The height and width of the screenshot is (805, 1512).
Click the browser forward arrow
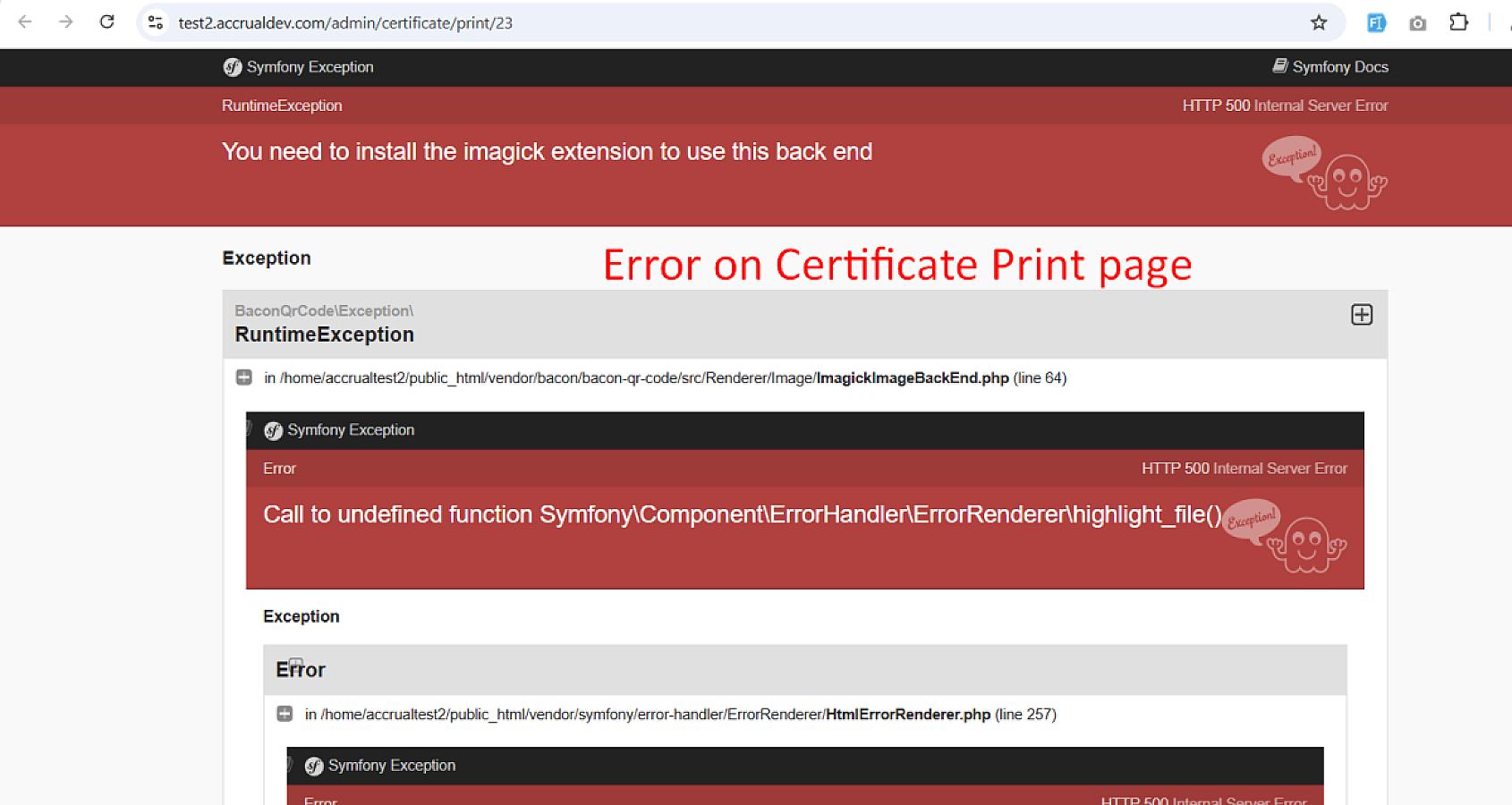65,22
